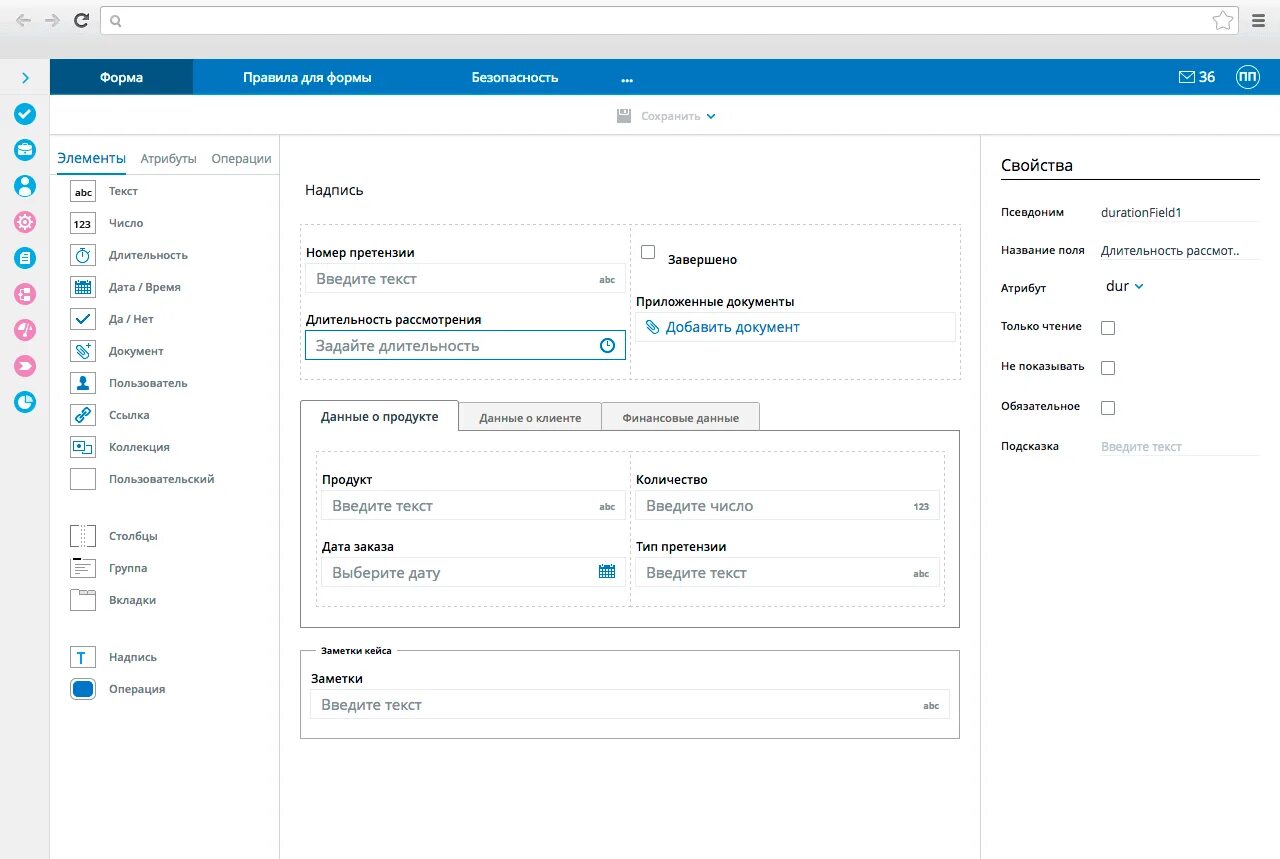Select the Текст element icon

pyautogui.click(x=83, y=191)
